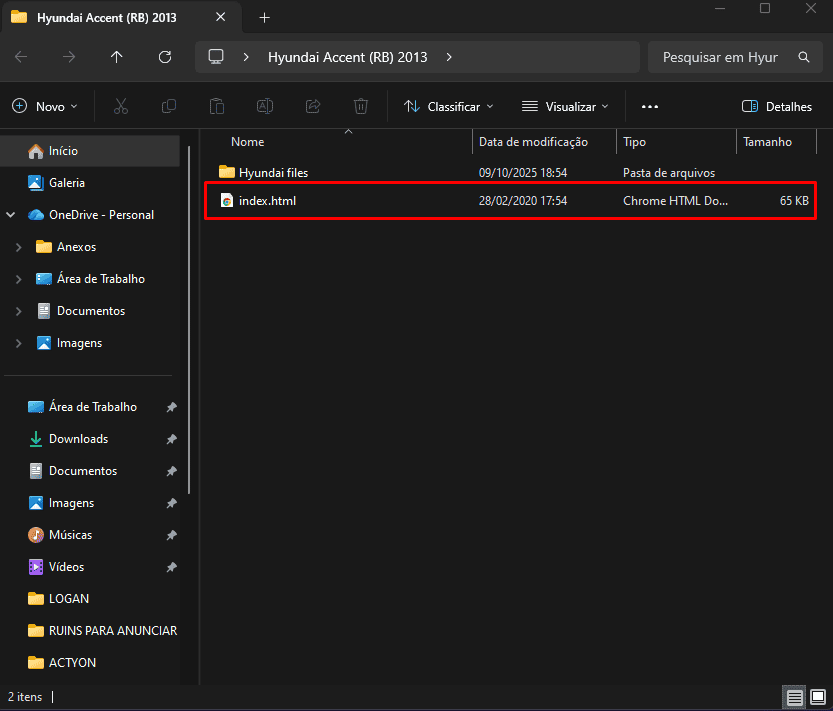Open the three-dots more options menu
This screenshot has width=833, height=711.
click(x=650, y=106)
